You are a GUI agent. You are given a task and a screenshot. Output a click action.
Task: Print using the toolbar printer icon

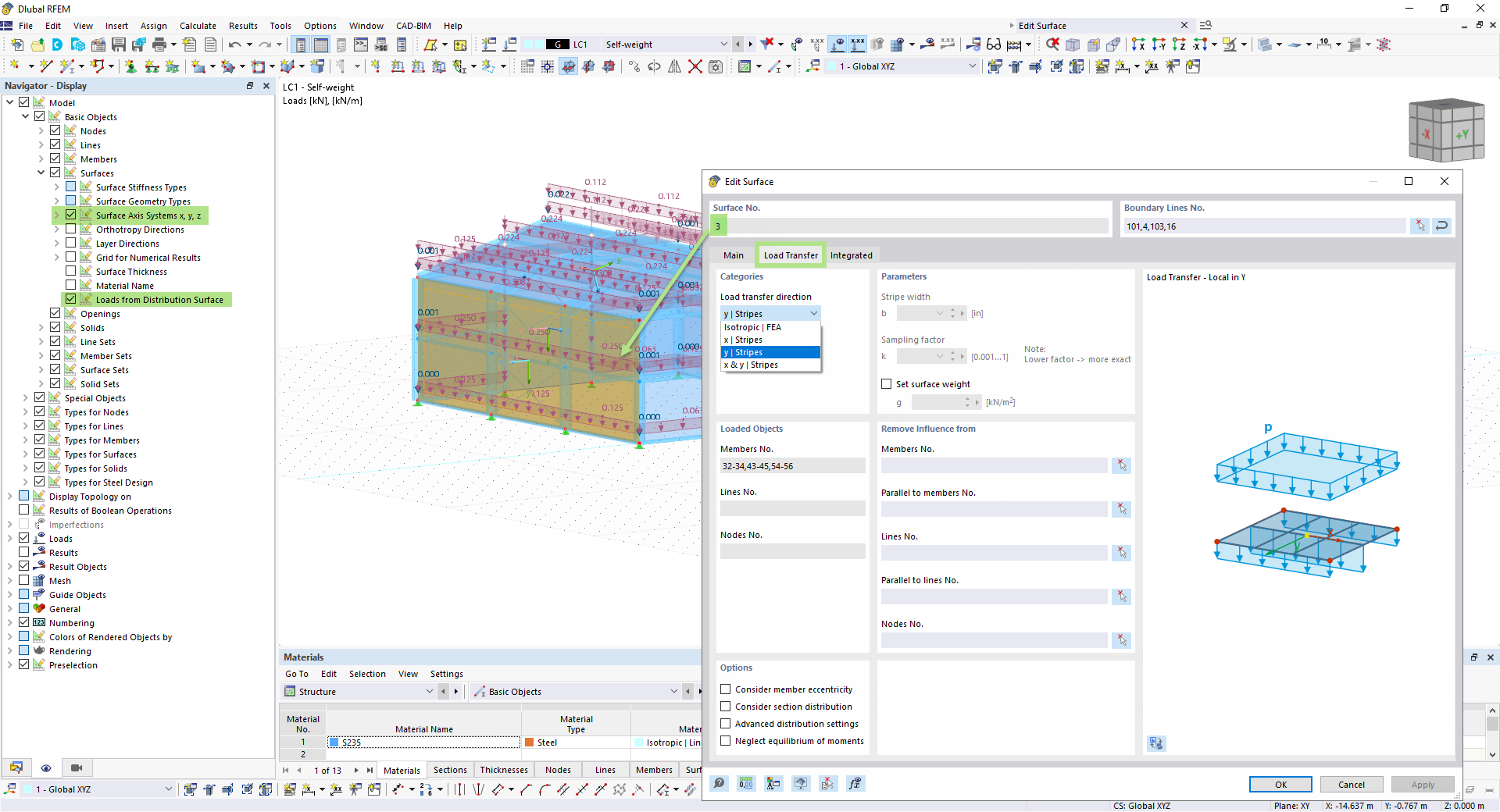tap(159, 45)
